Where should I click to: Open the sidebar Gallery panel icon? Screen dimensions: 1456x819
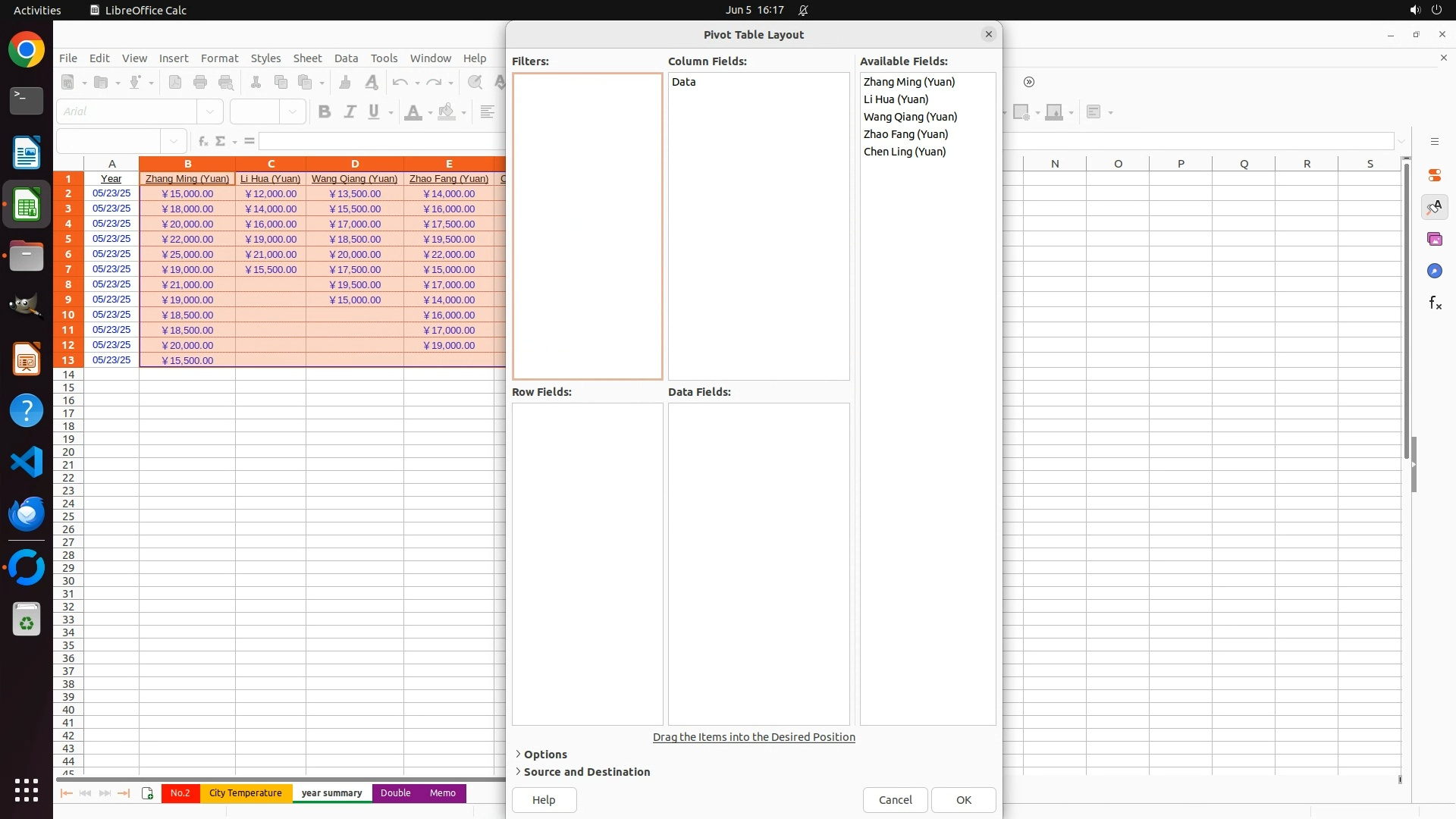point(1434,239)
